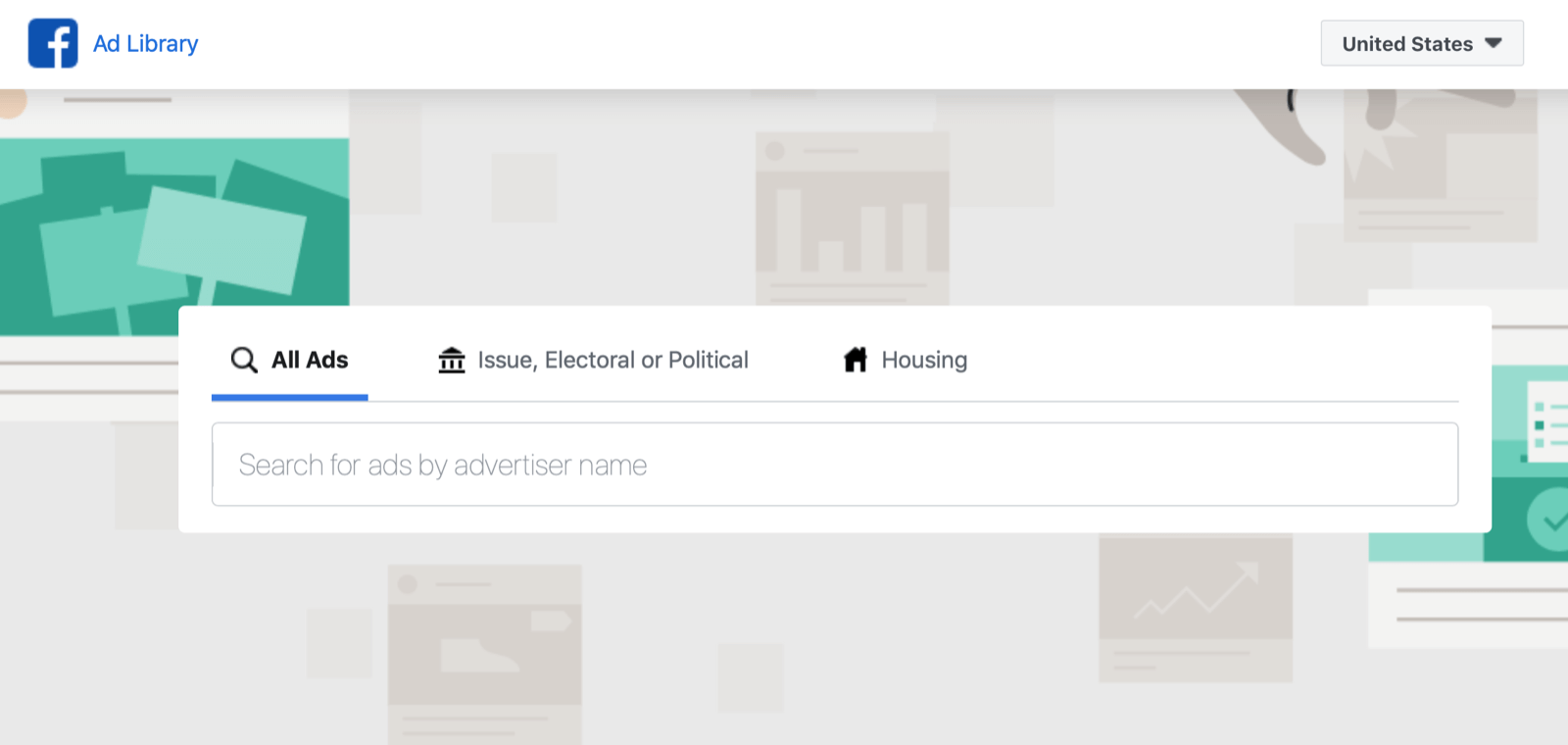Click the green protest signs illustration
Screen dimensions: 1568x745
pos(174,235)
